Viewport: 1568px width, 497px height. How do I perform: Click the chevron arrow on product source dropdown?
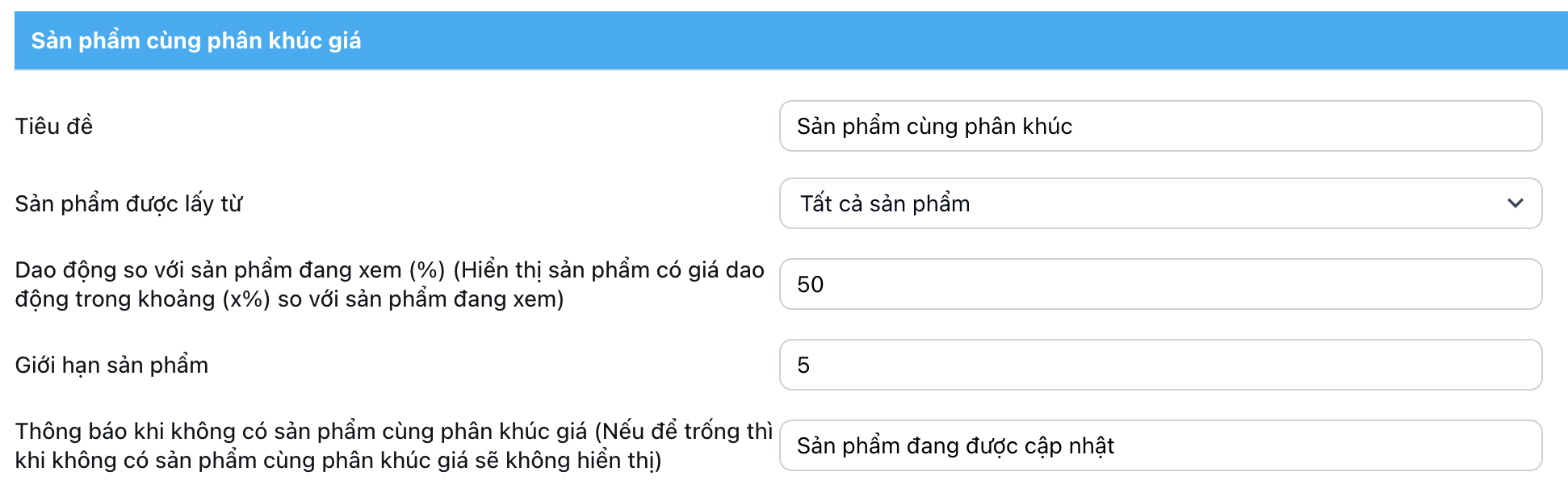pos(1515,203)
